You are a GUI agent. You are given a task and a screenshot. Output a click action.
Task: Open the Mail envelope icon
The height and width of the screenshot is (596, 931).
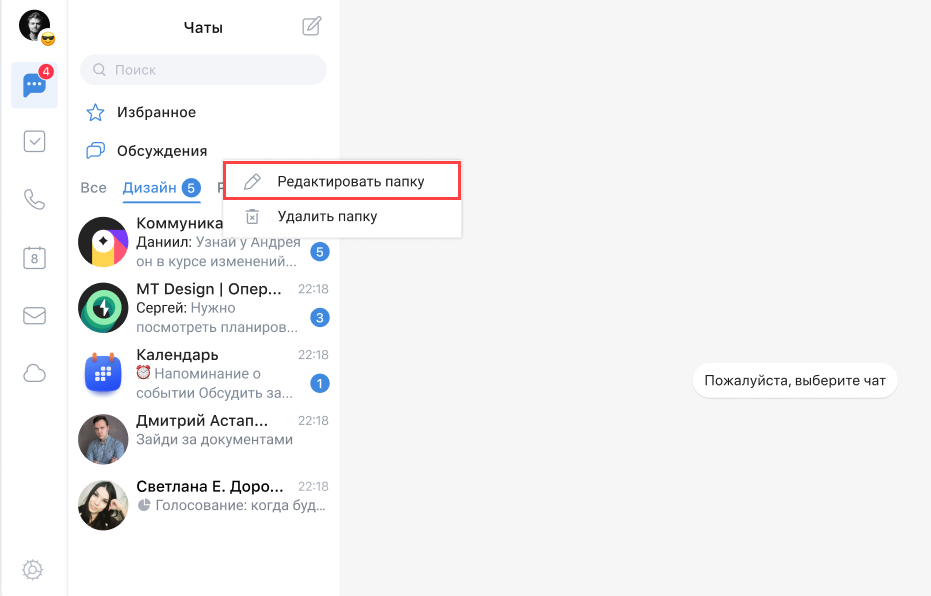coord(34,316)
